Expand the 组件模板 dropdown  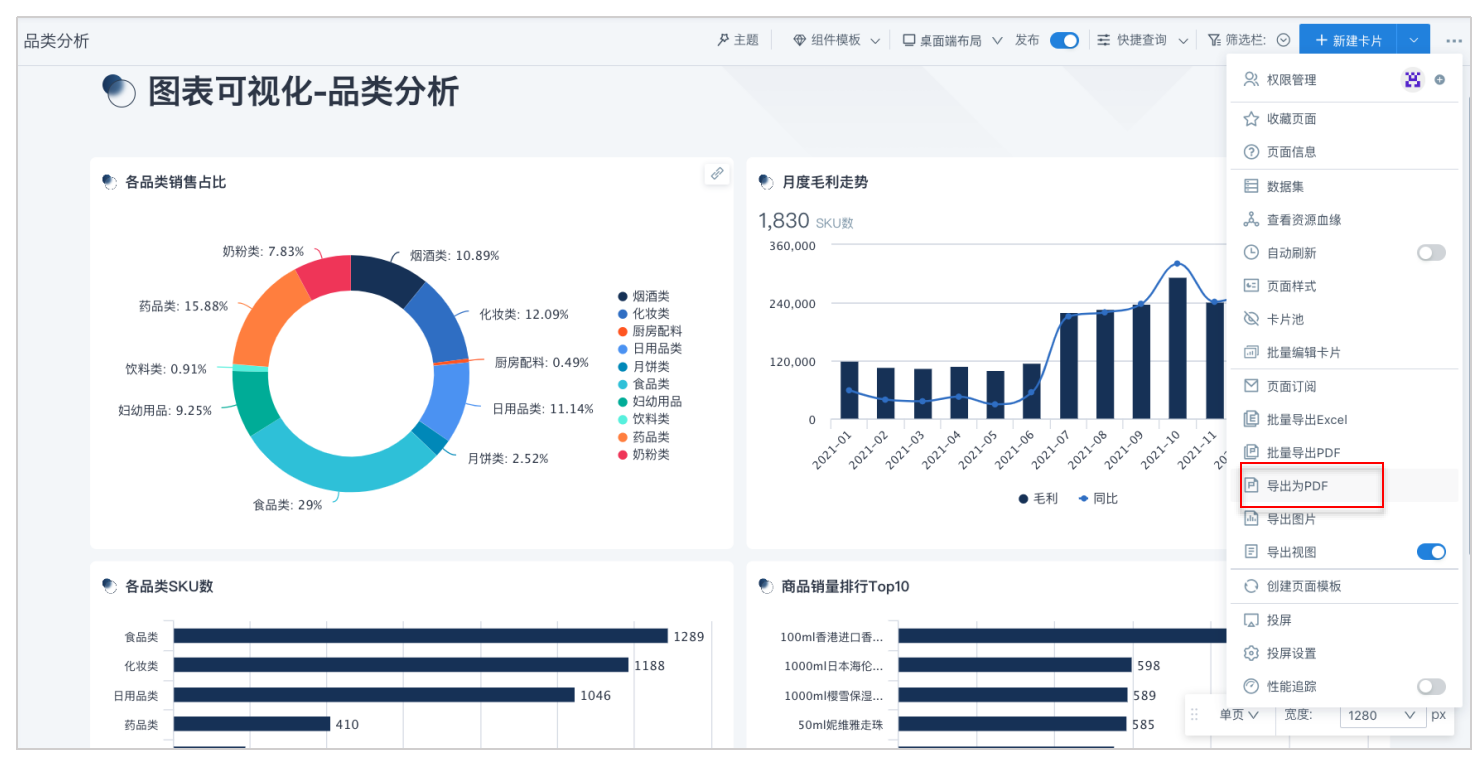pos(837,41)
